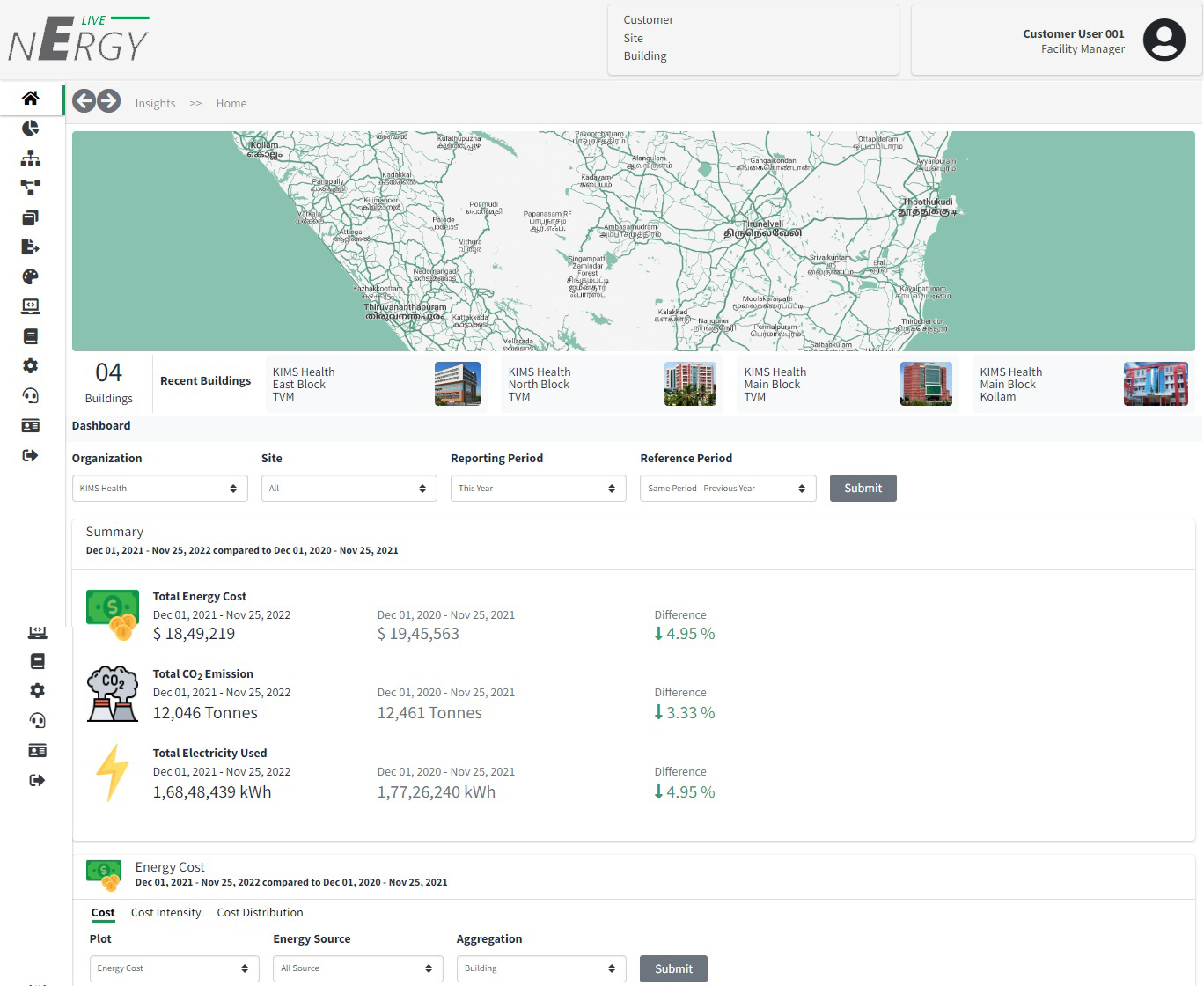
Task: Click the Dashboard heading
Action: pos(101,425)
